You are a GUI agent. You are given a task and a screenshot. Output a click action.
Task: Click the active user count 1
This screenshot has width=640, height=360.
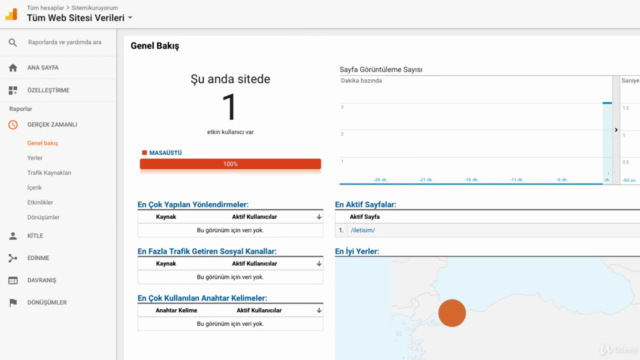pyautogui.click(x=229, y=107)
